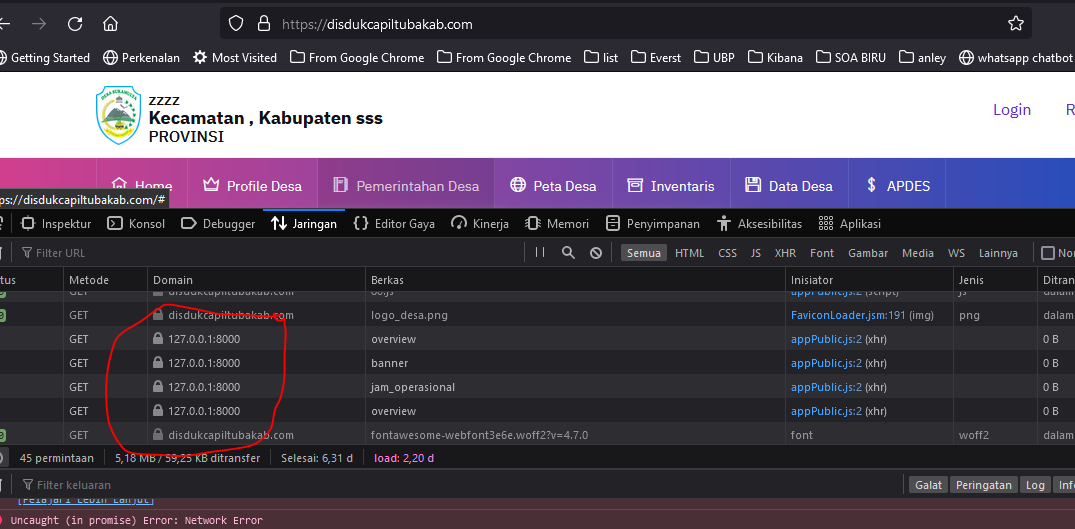Filter requests by XHR type
Screen dimensions: 1075x529
point(785,253)
